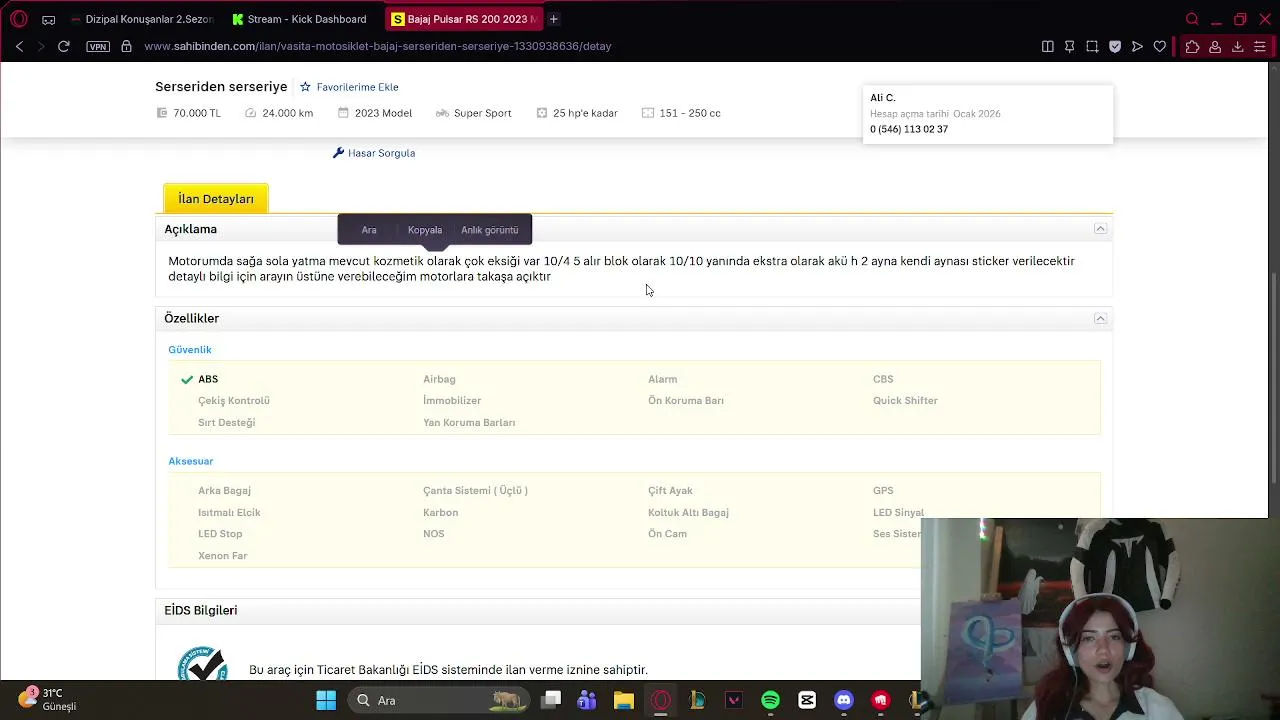The image size is (1280, 720).
Task: Click the sahibinden address bar URL
Action: (378, 46)
